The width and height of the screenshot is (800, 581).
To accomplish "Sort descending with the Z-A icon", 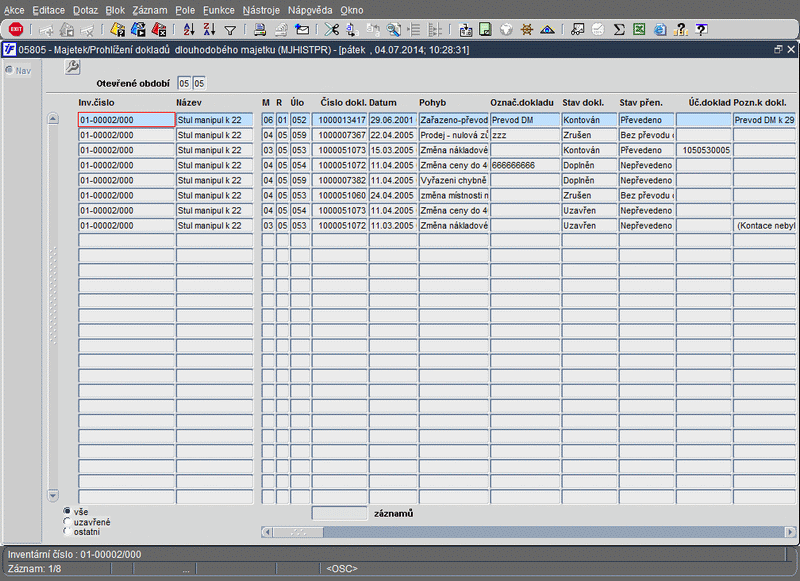I will click(209, 30).
